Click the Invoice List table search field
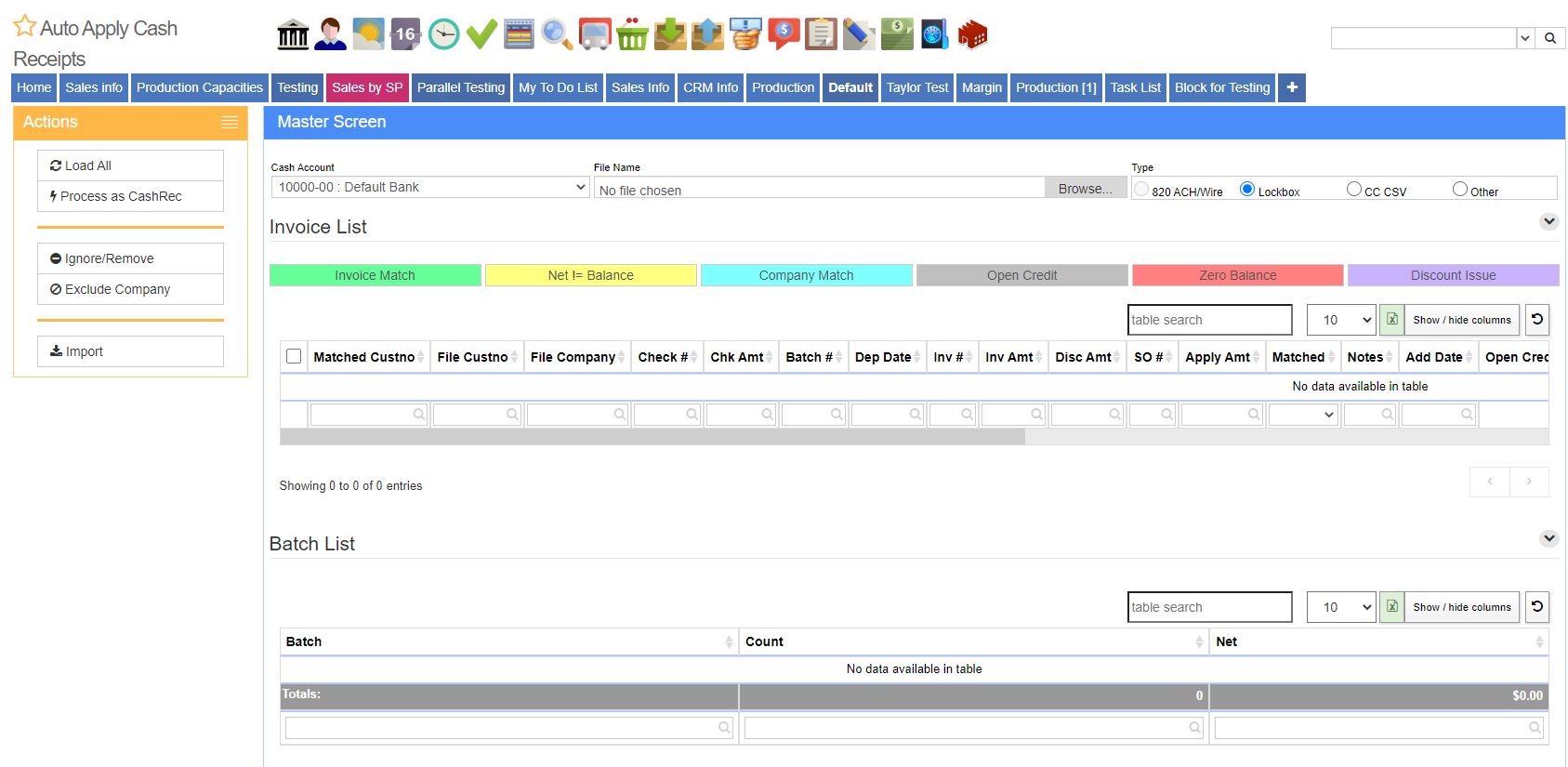This screenshot has height=767, width=1568. (1209, 320)
